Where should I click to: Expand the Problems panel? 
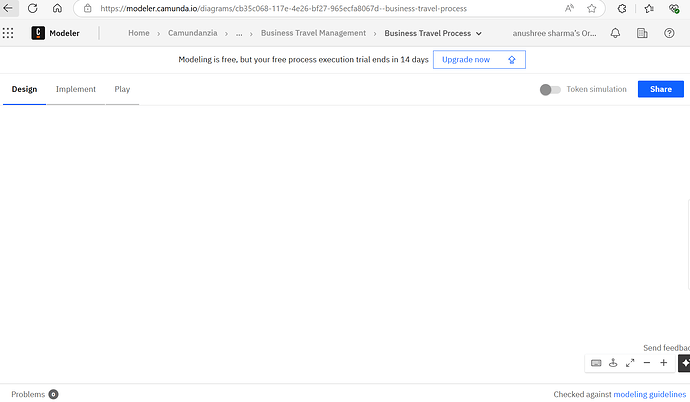tap(34, 394)
